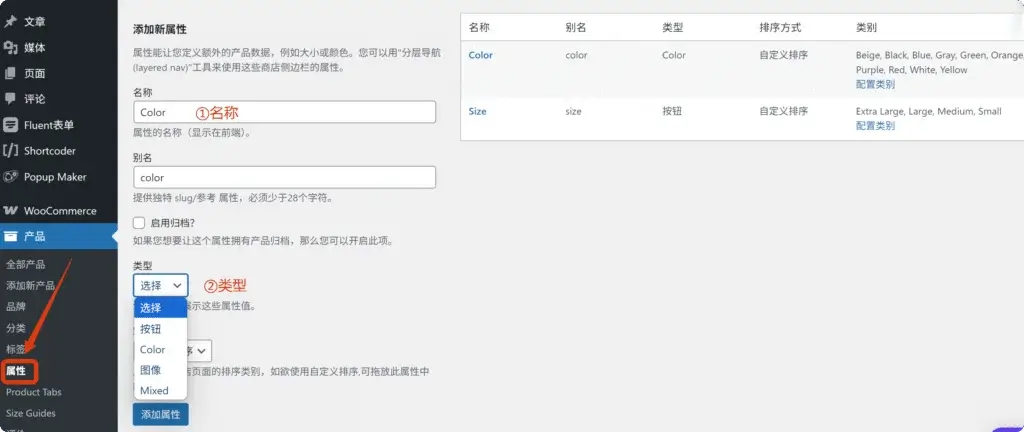The height and width of the screenshot is (432, 1024).
Task: Click 配置类别 link for Color row
Action: 875,85
